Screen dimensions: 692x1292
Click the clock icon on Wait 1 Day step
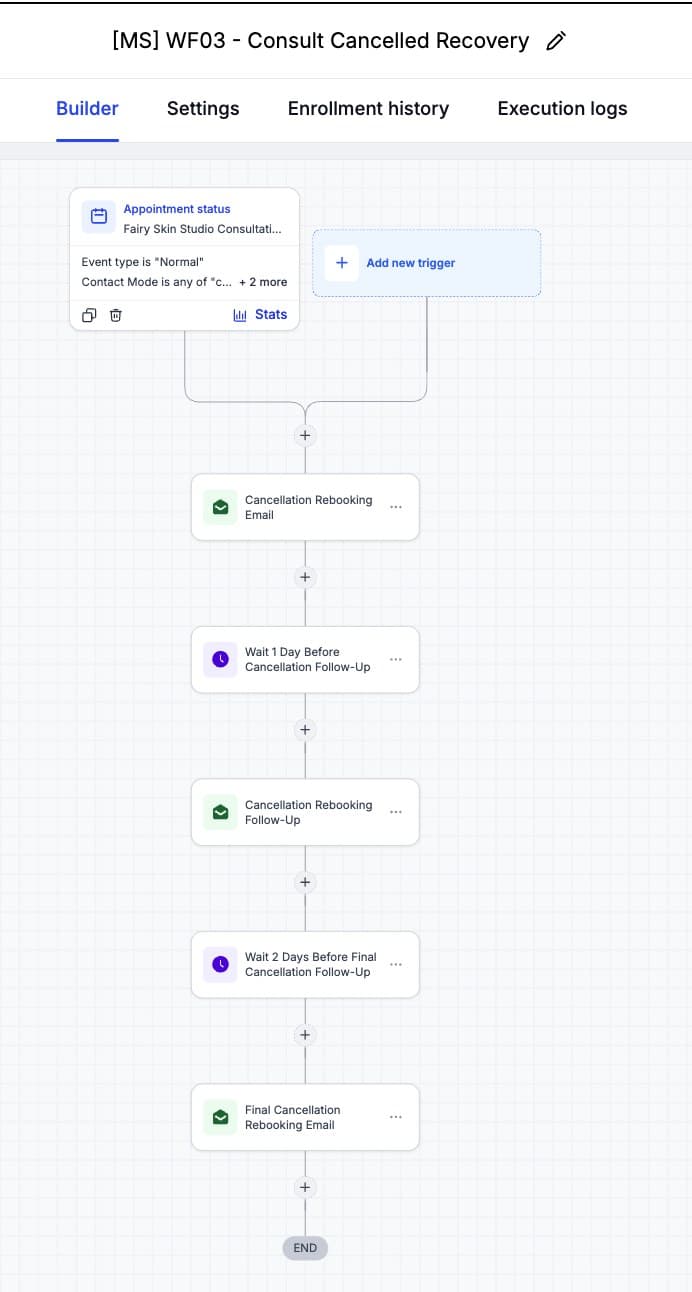click(220, 660)
